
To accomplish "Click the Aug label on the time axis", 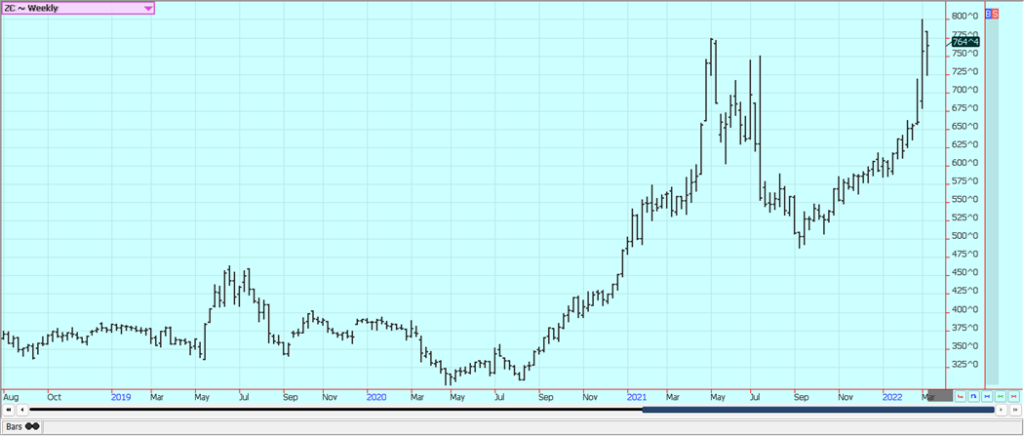I will [10, 396].
